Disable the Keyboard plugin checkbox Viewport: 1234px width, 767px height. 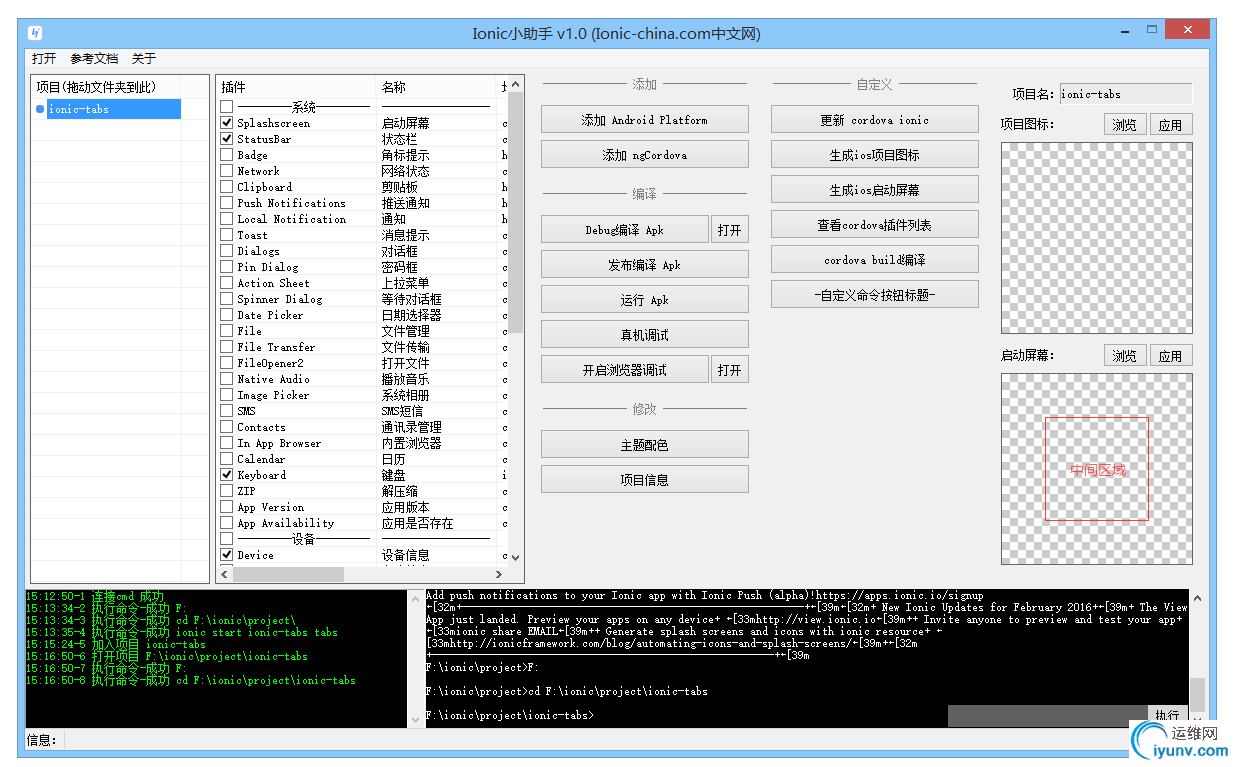click(228, 474)
